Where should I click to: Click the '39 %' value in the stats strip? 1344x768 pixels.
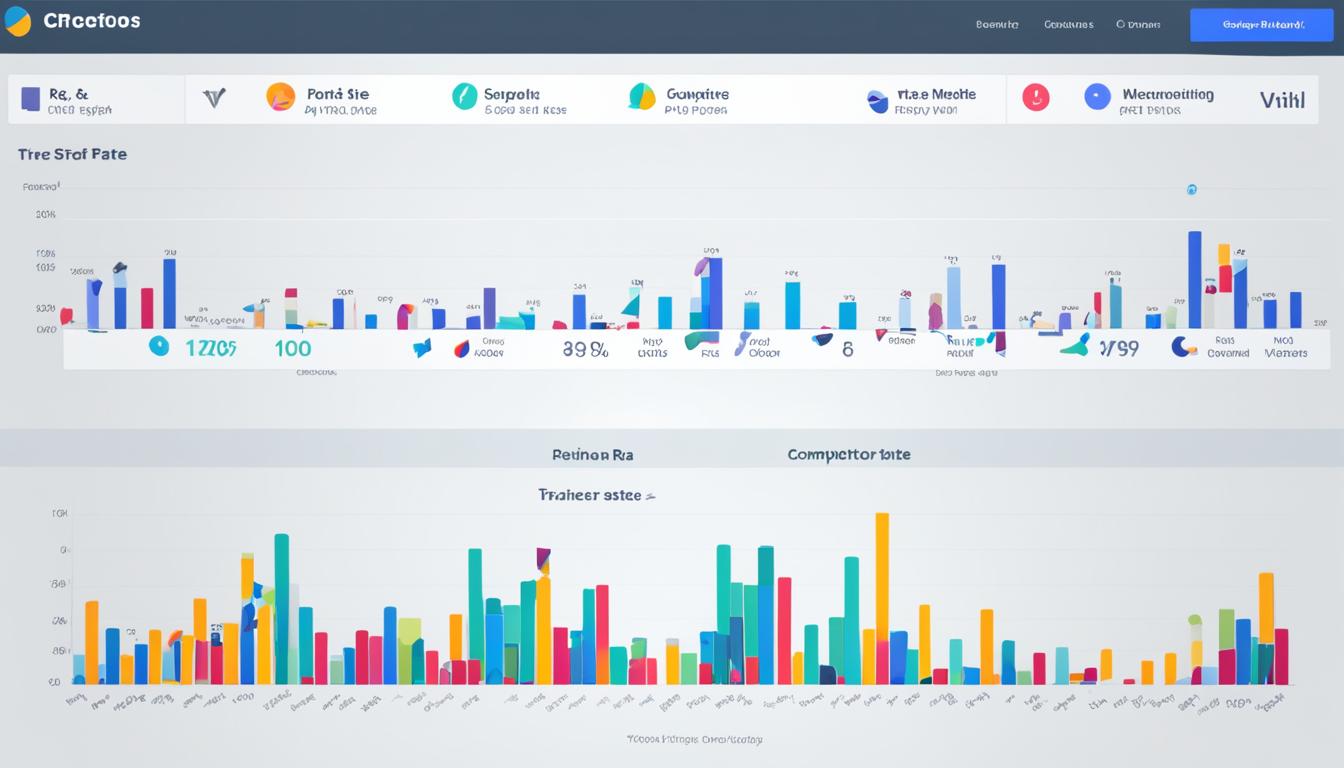click(x=585, y=349)
